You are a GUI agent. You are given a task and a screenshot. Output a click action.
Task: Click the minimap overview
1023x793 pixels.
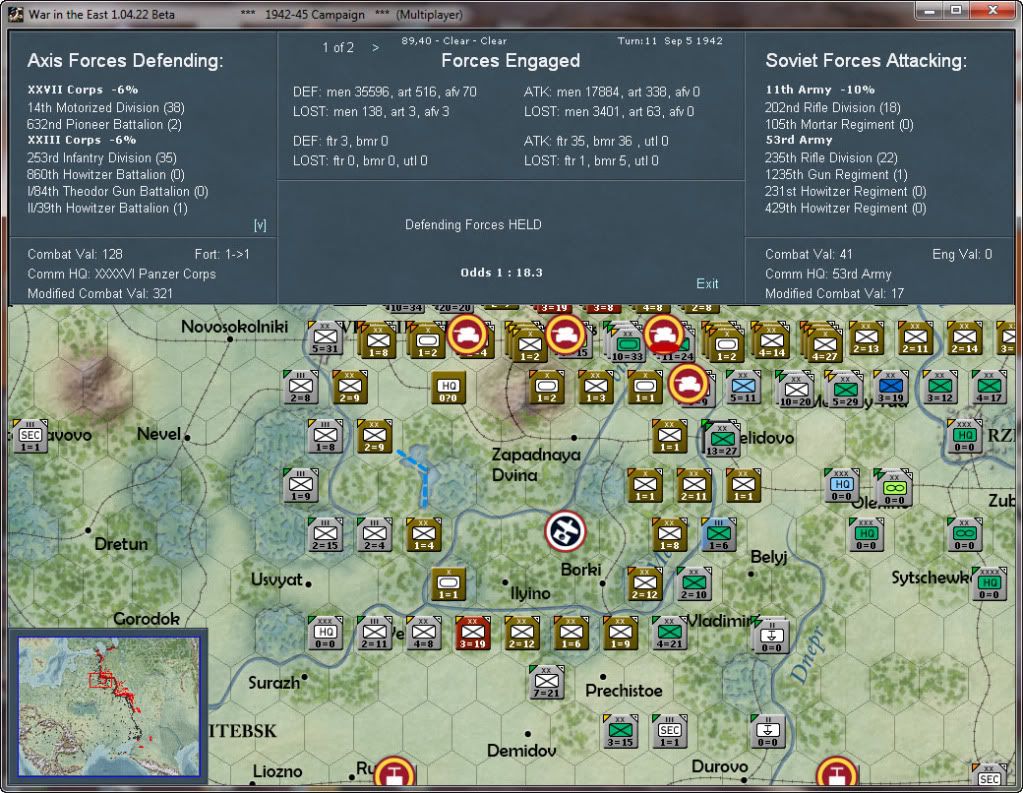click(108, 706)
